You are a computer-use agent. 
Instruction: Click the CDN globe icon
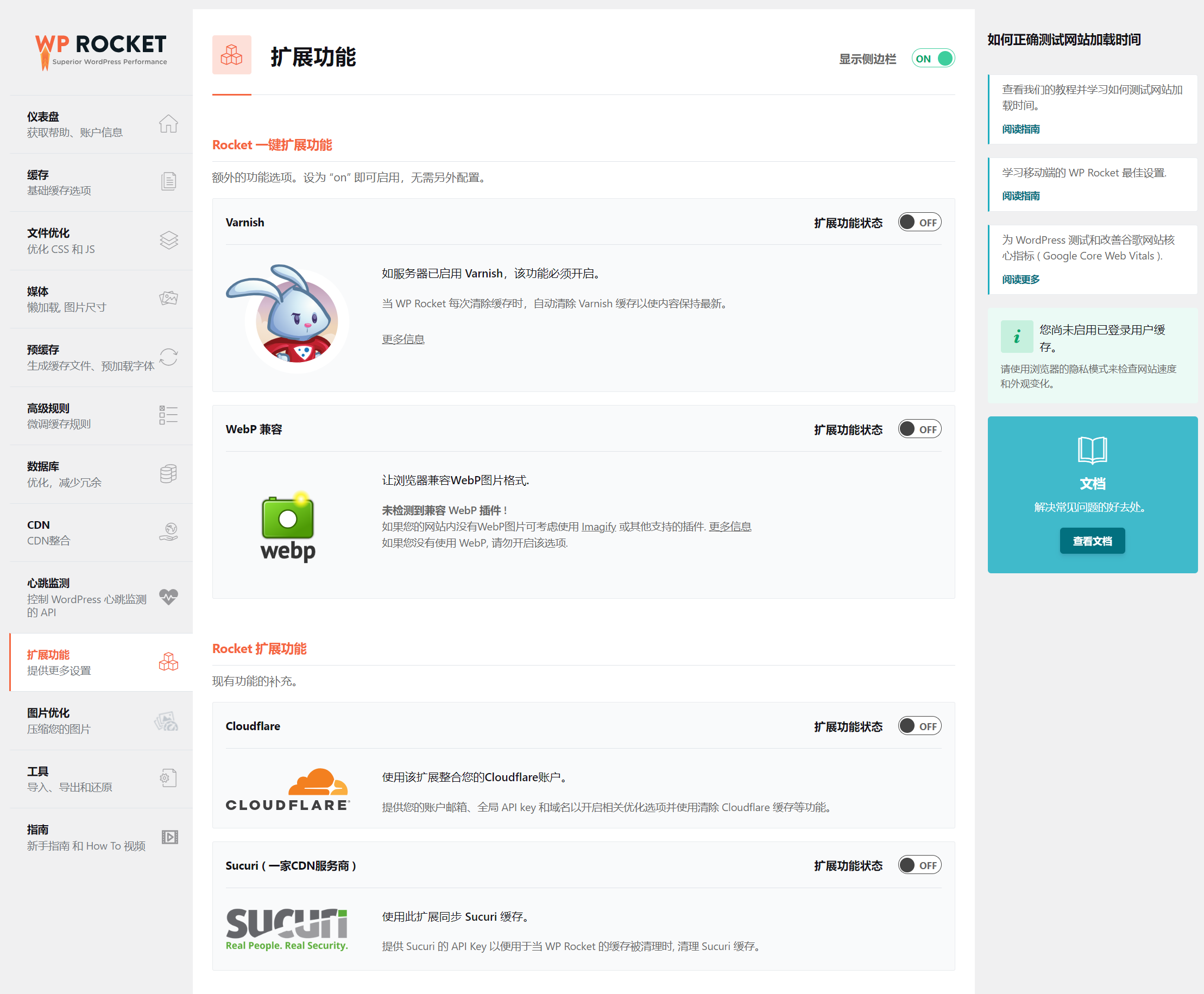tap(168, 532)
